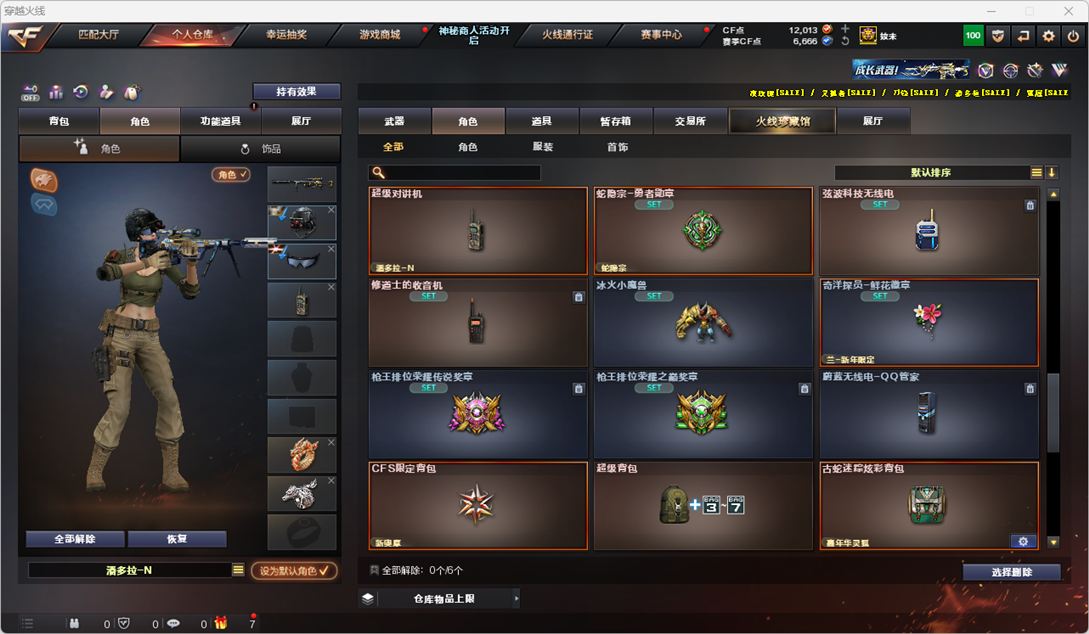
Task: Toggle the OFF switch icon at top left
Action: point(30,93)
